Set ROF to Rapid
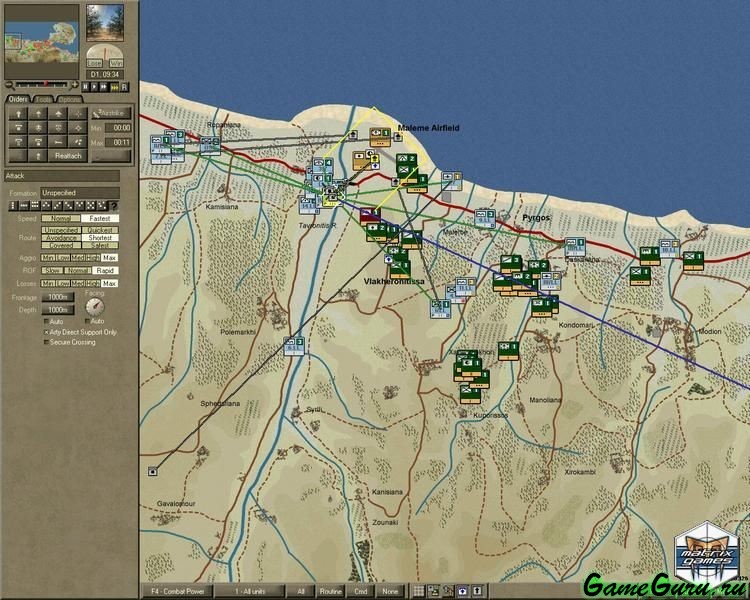This screenshot has height=600, width=750. coord(105,270)
